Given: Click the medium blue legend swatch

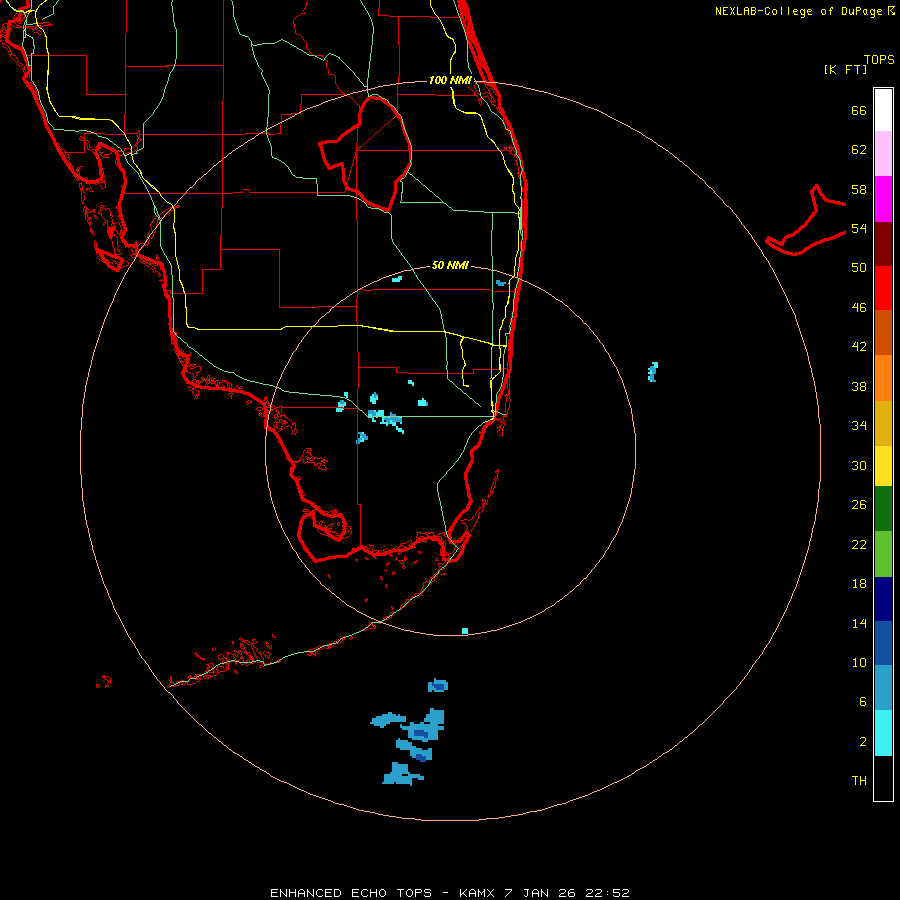Looking at the screenshot, I should tap(883, 643).
